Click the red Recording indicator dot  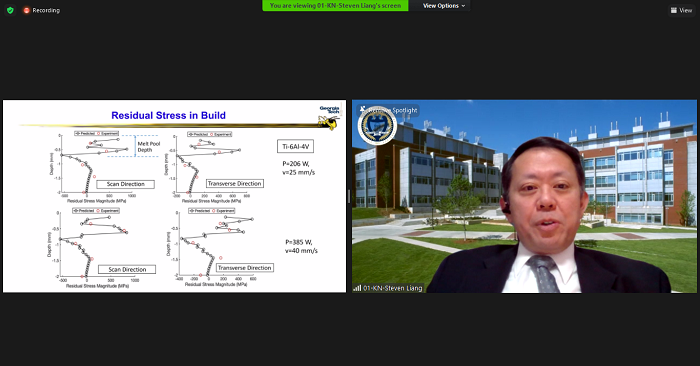(x=26, y=10)
